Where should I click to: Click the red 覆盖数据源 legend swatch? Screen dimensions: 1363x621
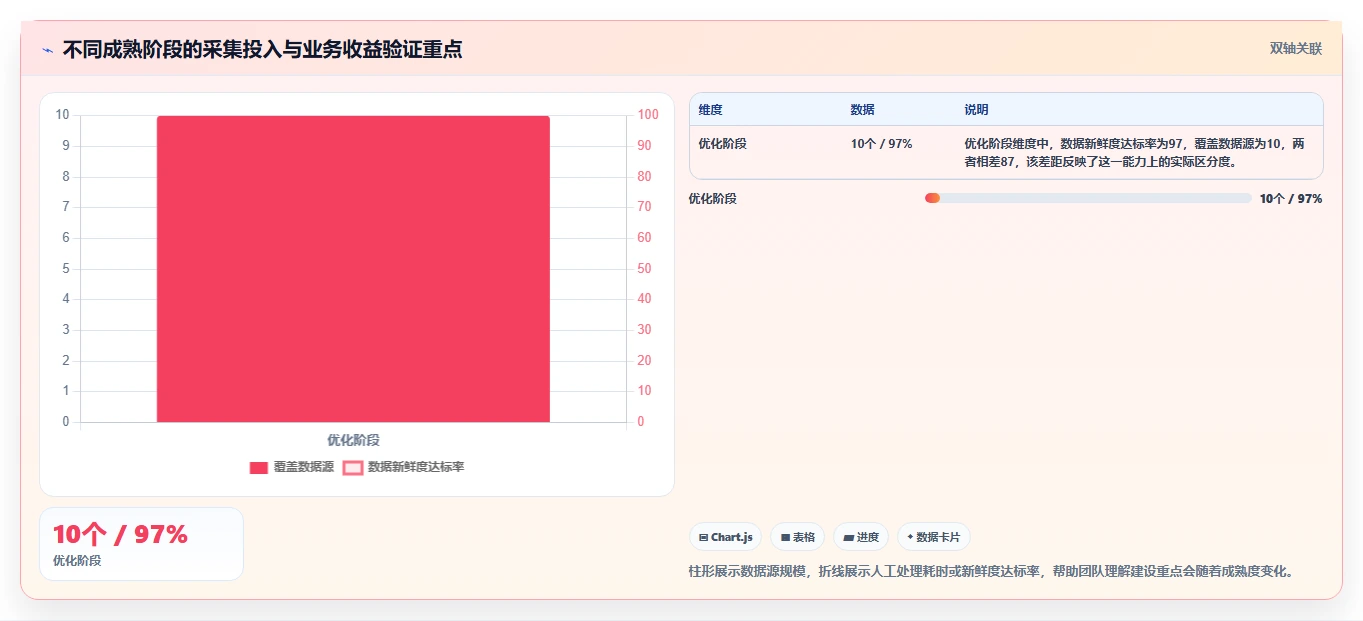coord(258,467)
